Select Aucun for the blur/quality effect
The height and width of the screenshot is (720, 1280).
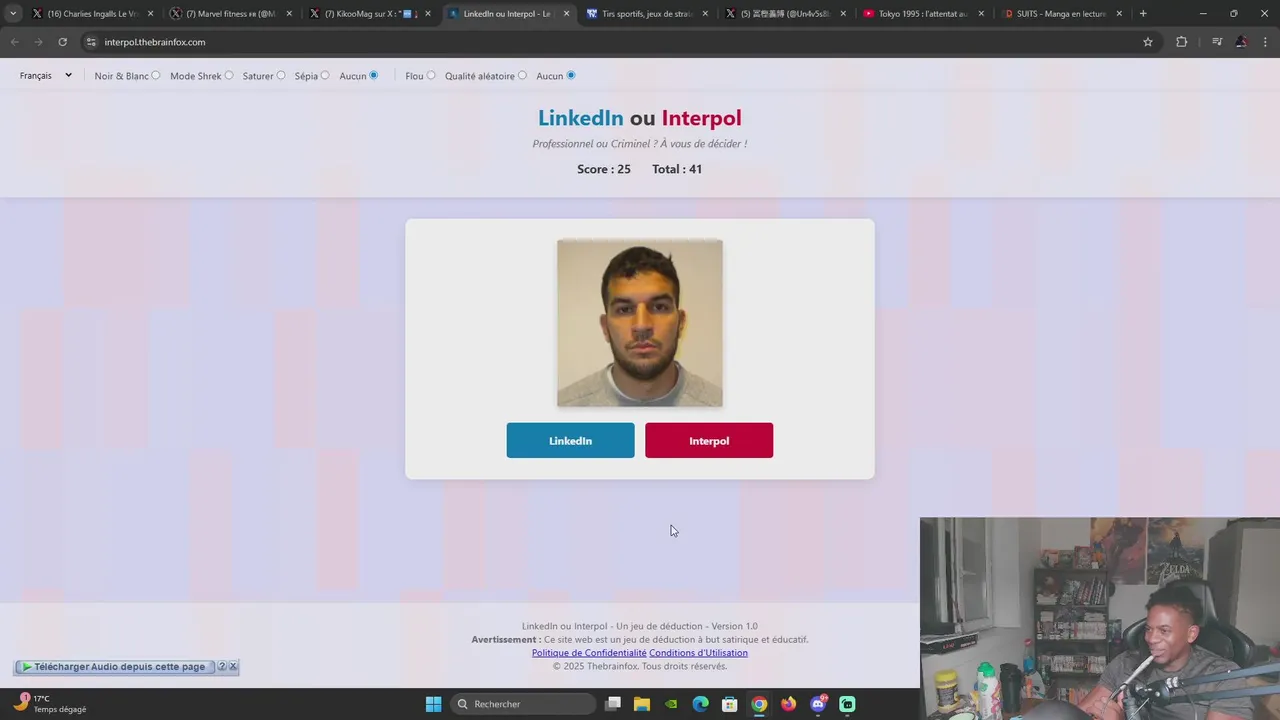571,76
